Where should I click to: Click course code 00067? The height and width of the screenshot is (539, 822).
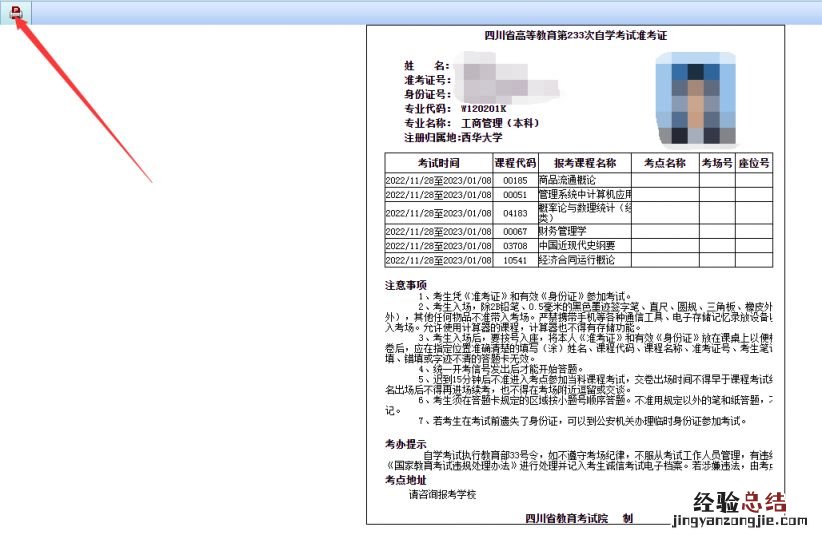515,231
